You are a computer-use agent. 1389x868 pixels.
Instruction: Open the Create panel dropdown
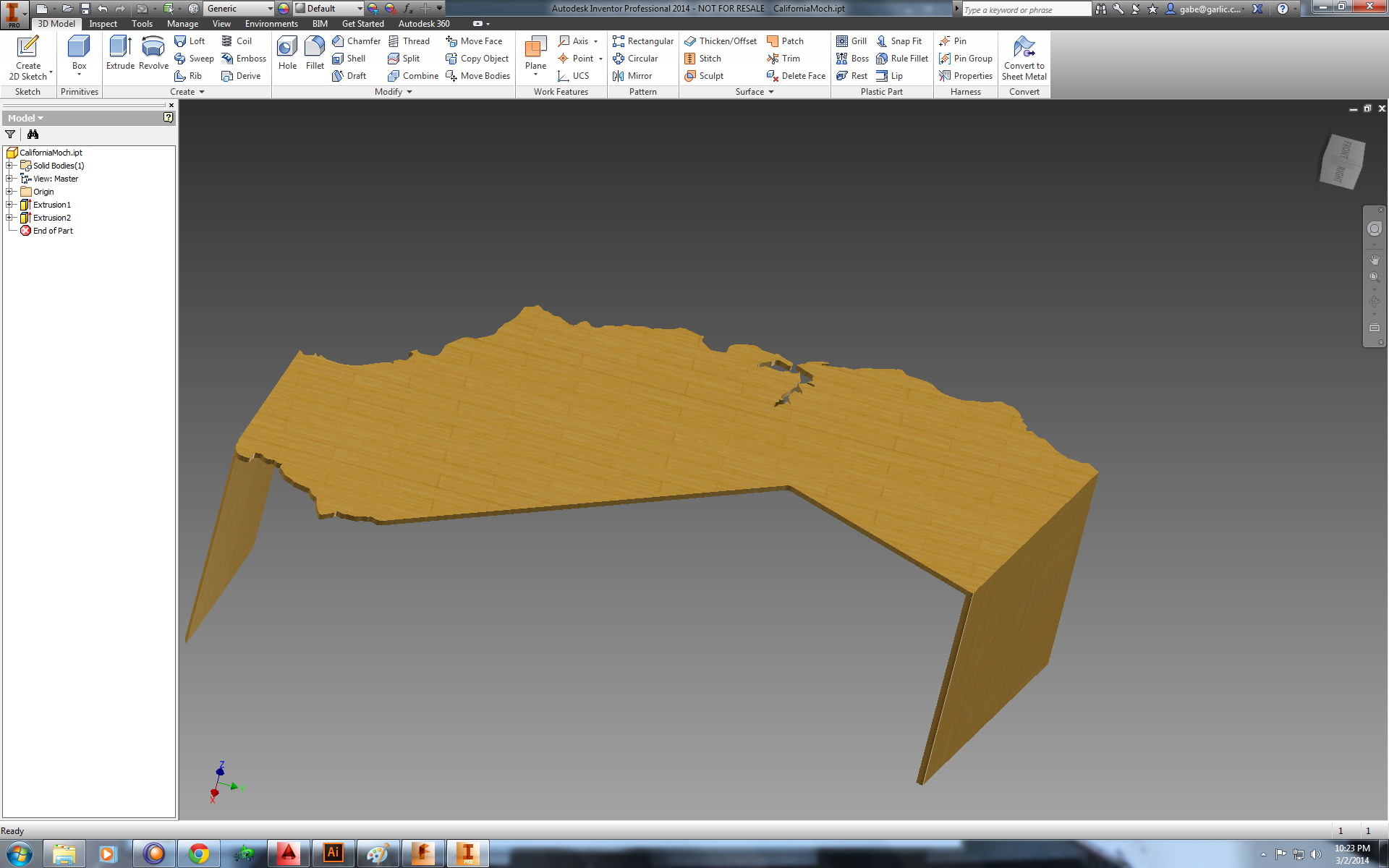pos(187,92)
